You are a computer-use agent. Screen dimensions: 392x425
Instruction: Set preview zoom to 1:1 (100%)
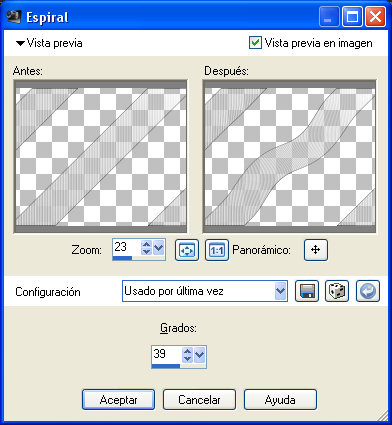pyautogui.click(x=217, y=250)
